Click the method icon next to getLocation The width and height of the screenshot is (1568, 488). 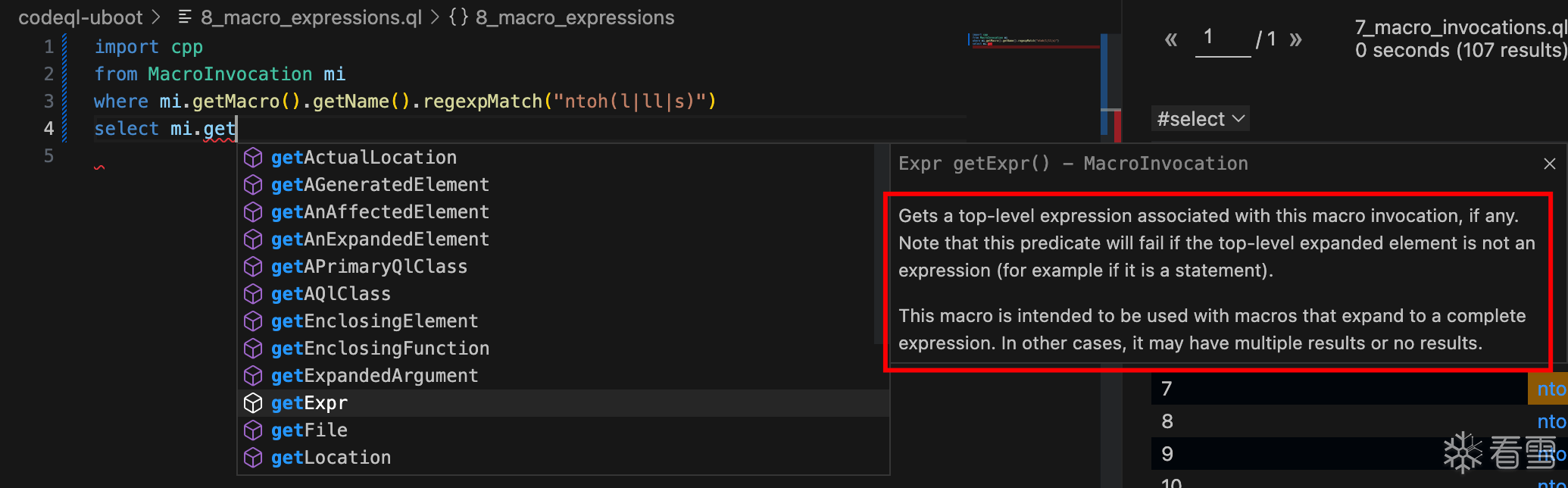253,458
